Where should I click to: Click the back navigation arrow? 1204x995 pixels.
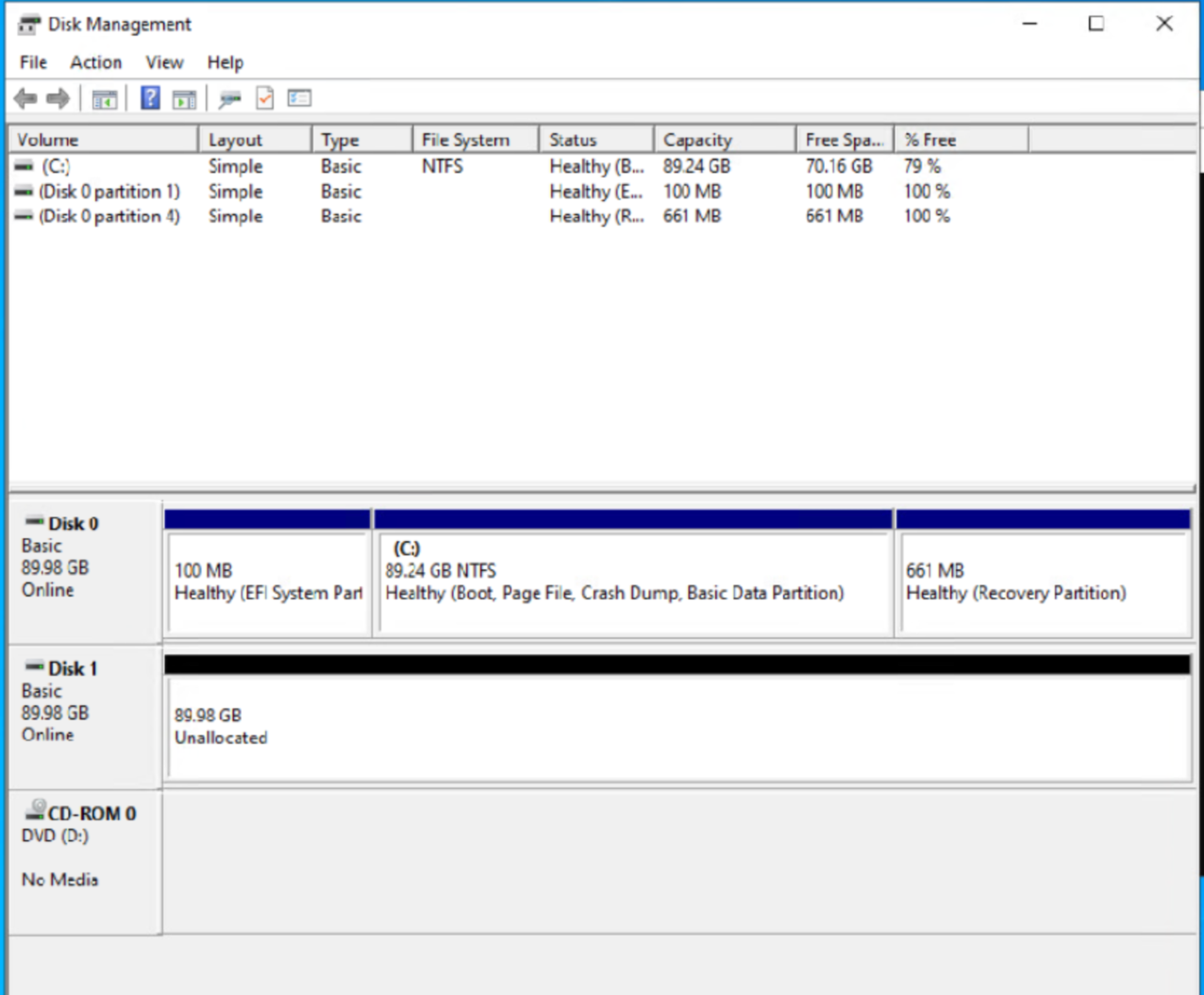25,98
